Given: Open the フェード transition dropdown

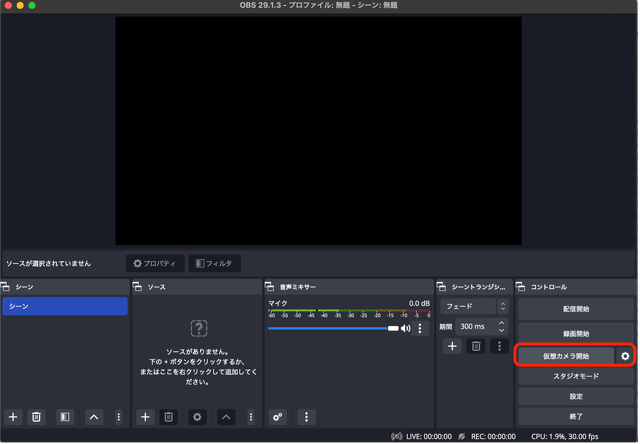Looking at the screenshot, I should [476, 306].
